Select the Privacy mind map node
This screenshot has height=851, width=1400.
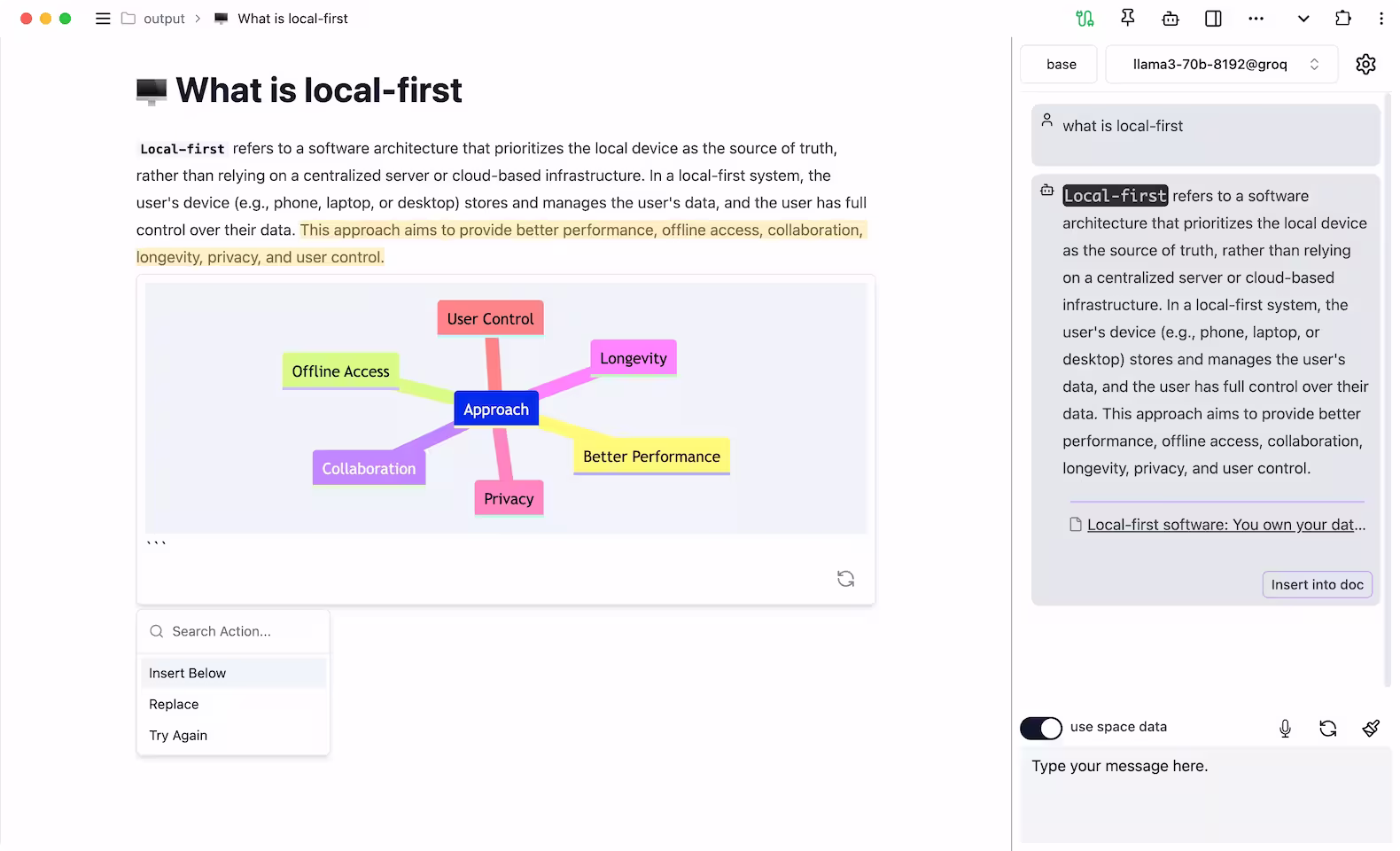[x=509, y=498]
